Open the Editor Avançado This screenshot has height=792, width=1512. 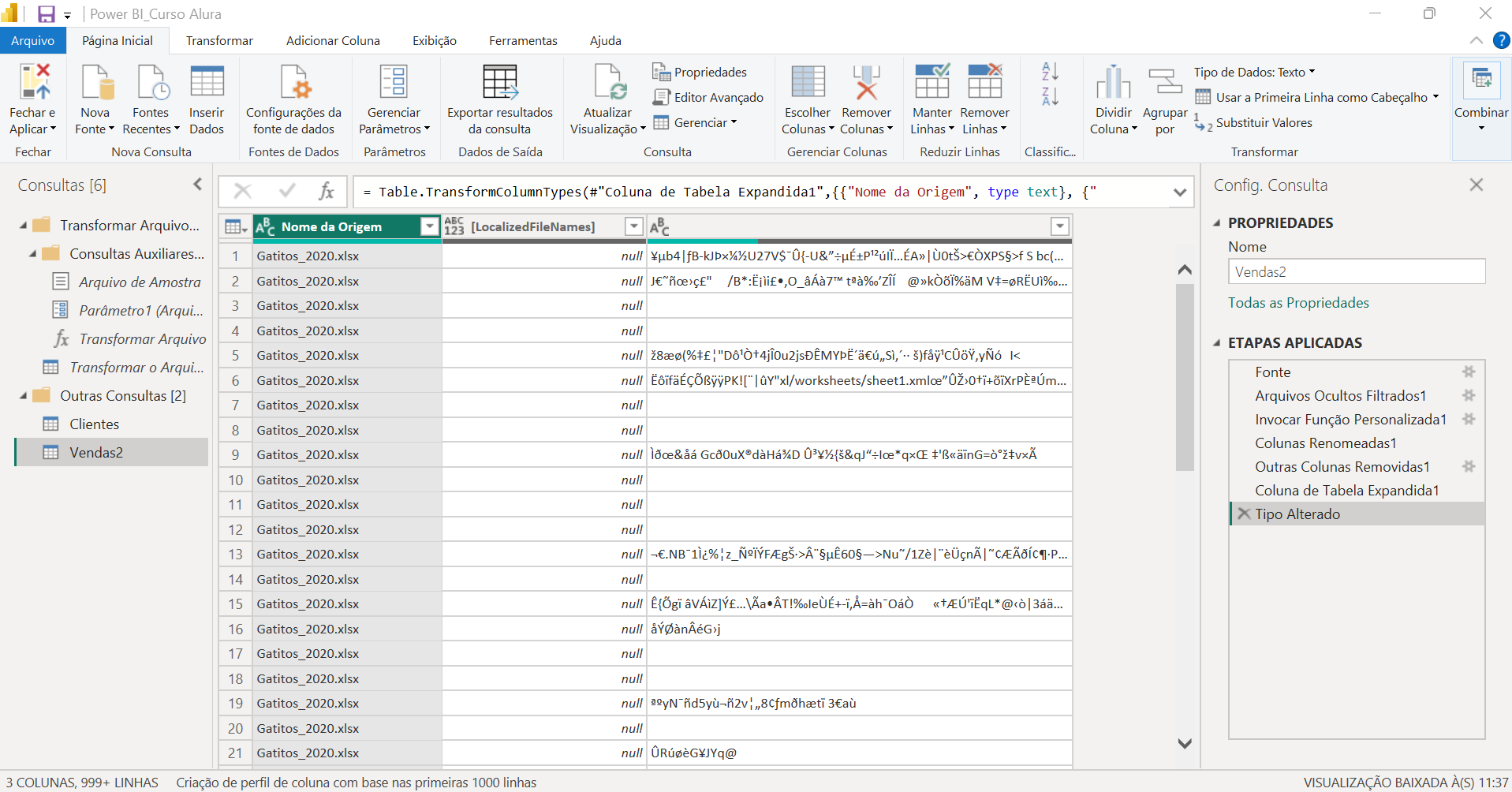pyautogui.click(x=707, y=97)
